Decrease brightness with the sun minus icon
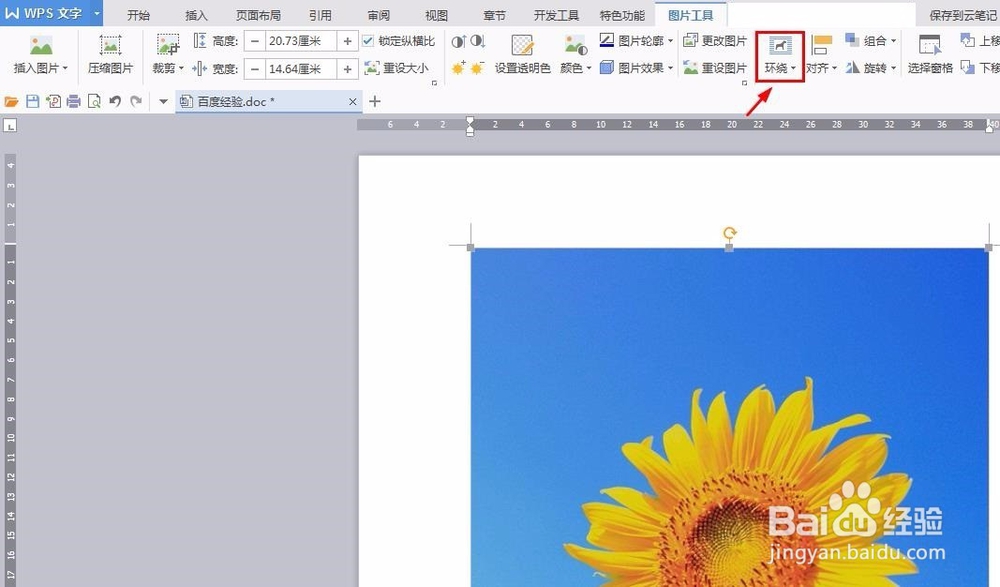This screenshot has width=1000, height=587. pos(478,68)
